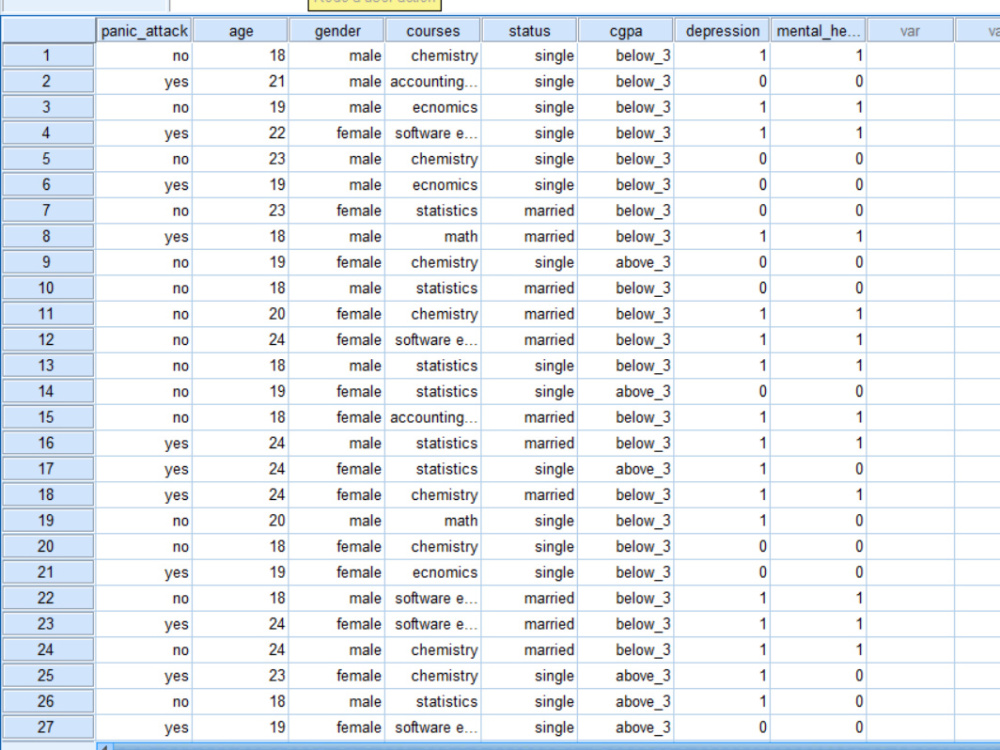The width and height of the screenshot is (1000, 750).
Task: Select row number 27 header
Action: 48,727
